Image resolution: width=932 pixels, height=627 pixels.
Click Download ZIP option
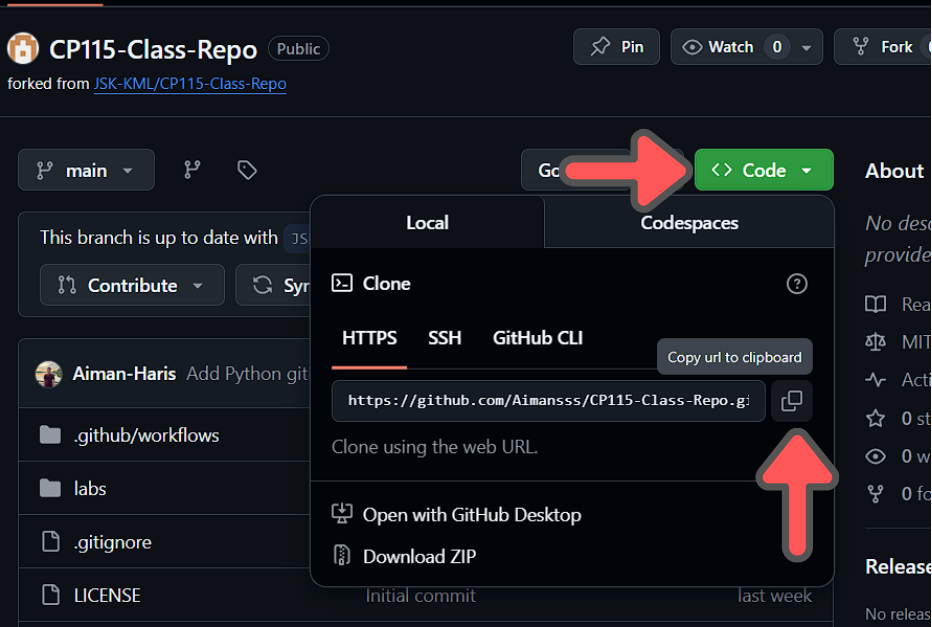420,556
